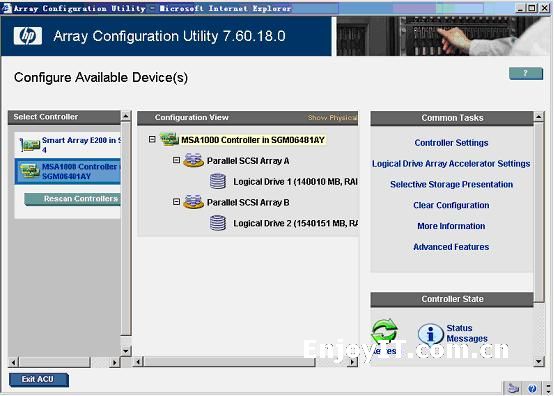The width and height of the screenshot is (554, 396).
Task: Click the Rescan Controllers button
Action: click(x=72, y=199)
